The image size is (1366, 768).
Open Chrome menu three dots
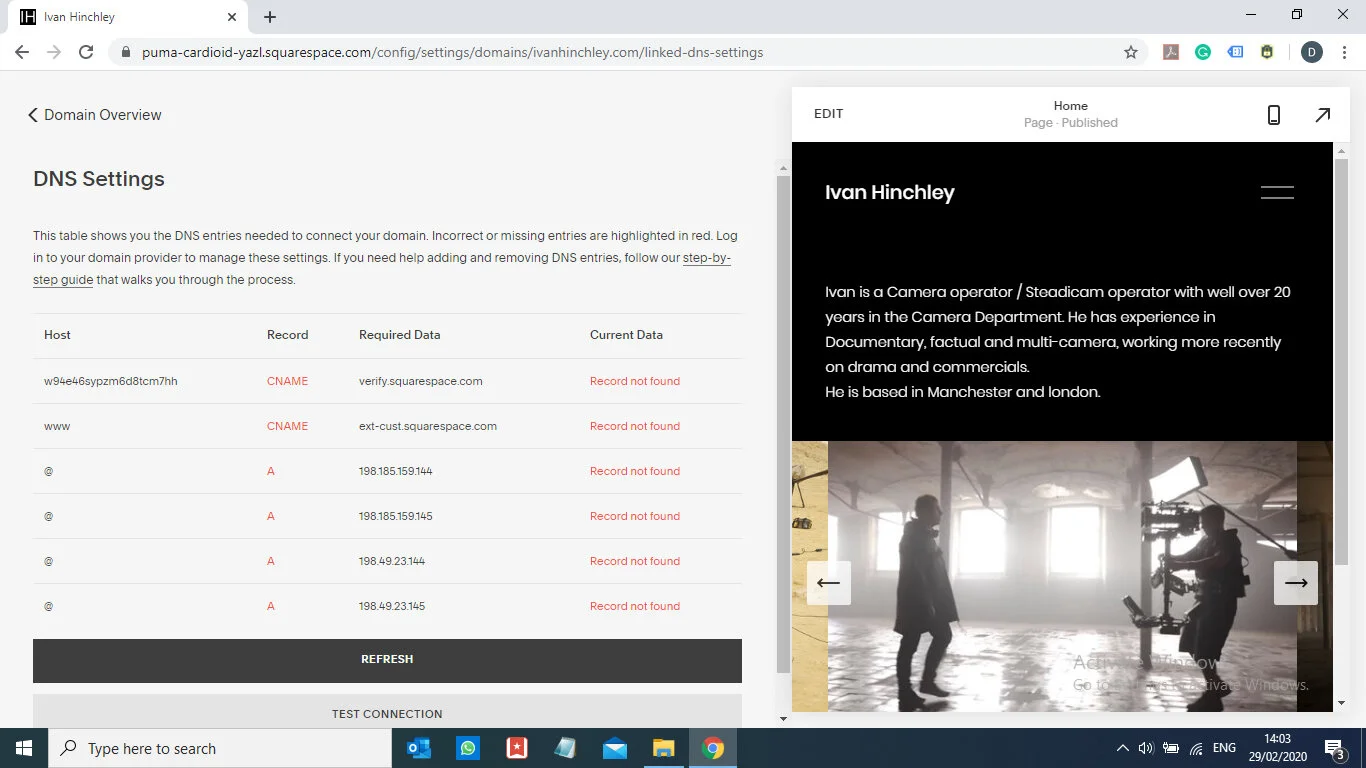coord(1343,52)
